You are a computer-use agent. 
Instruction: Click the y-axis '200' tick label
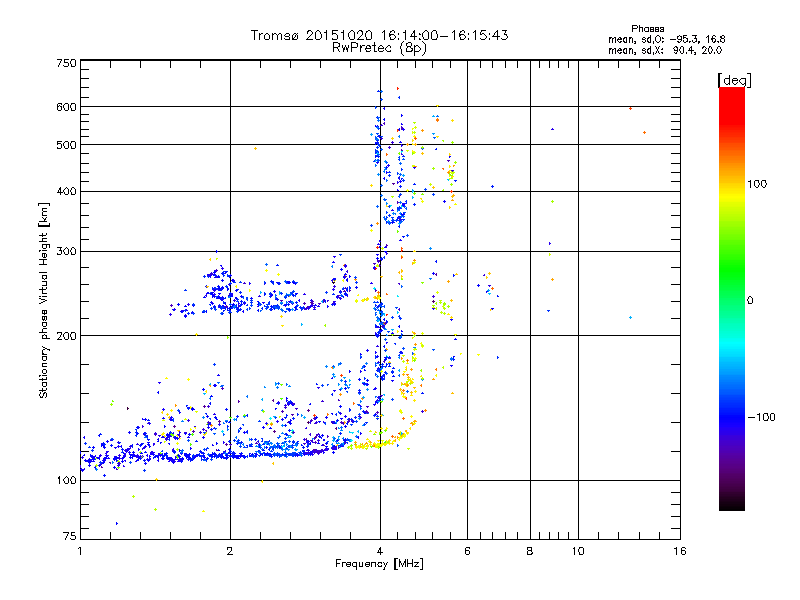pyautogui.click(x=66, y=335)
